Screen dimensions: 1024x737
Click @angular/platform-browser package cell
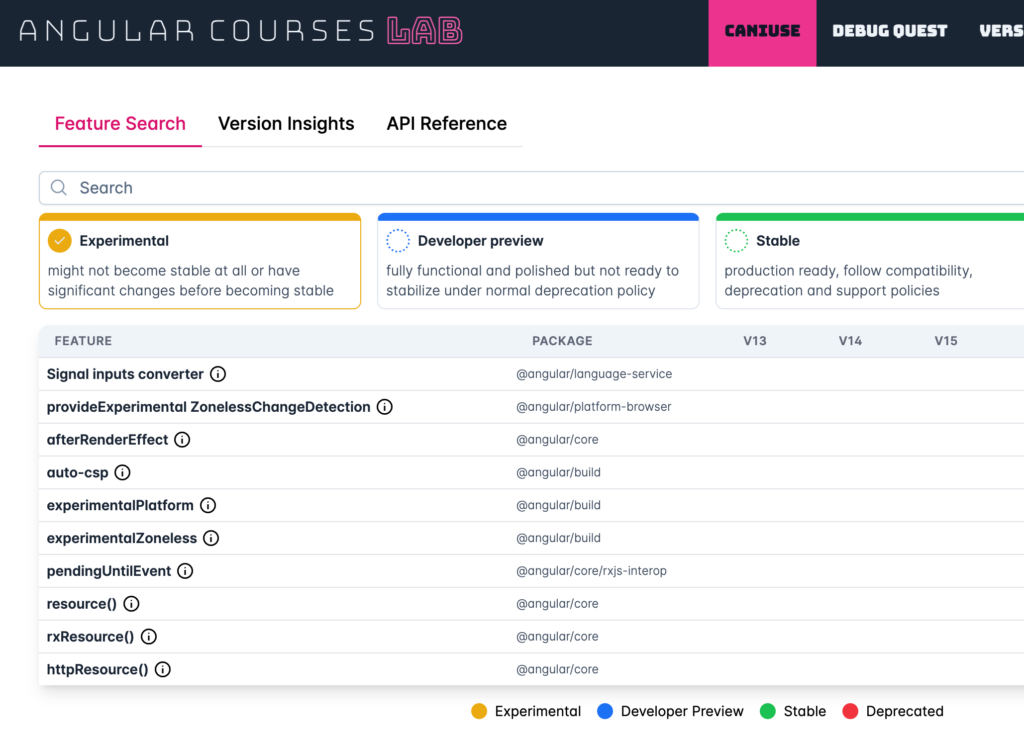[x=594, y=407]
